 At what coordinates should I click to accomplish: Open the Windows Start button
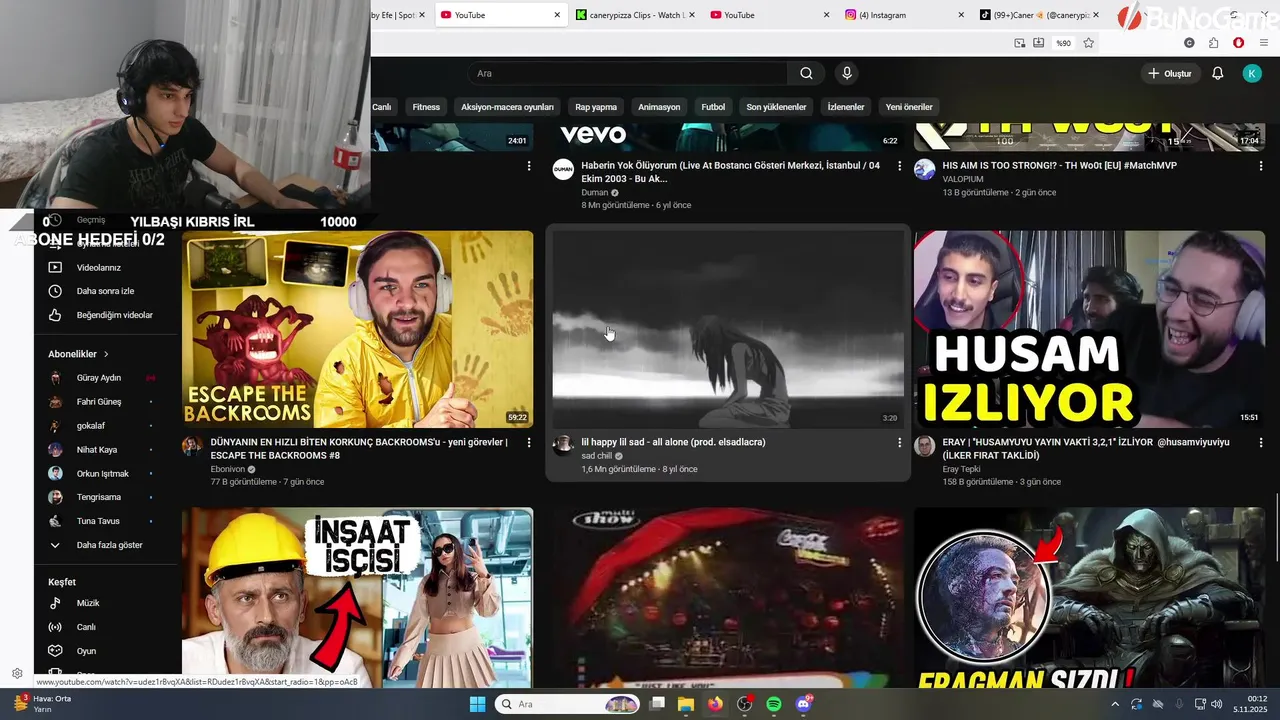477,704
